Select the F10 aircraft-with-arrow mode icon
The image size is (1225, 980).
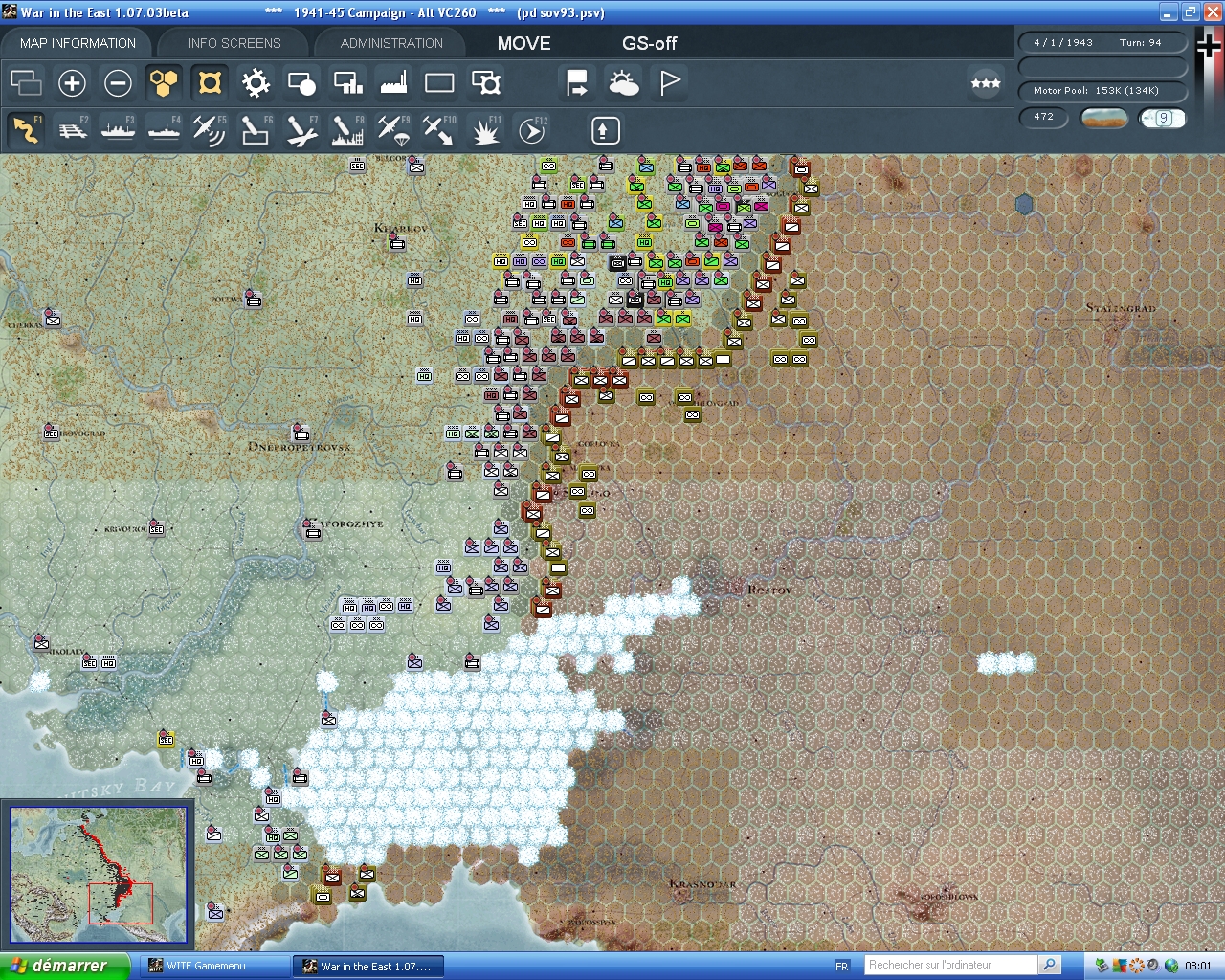(439, 130)
